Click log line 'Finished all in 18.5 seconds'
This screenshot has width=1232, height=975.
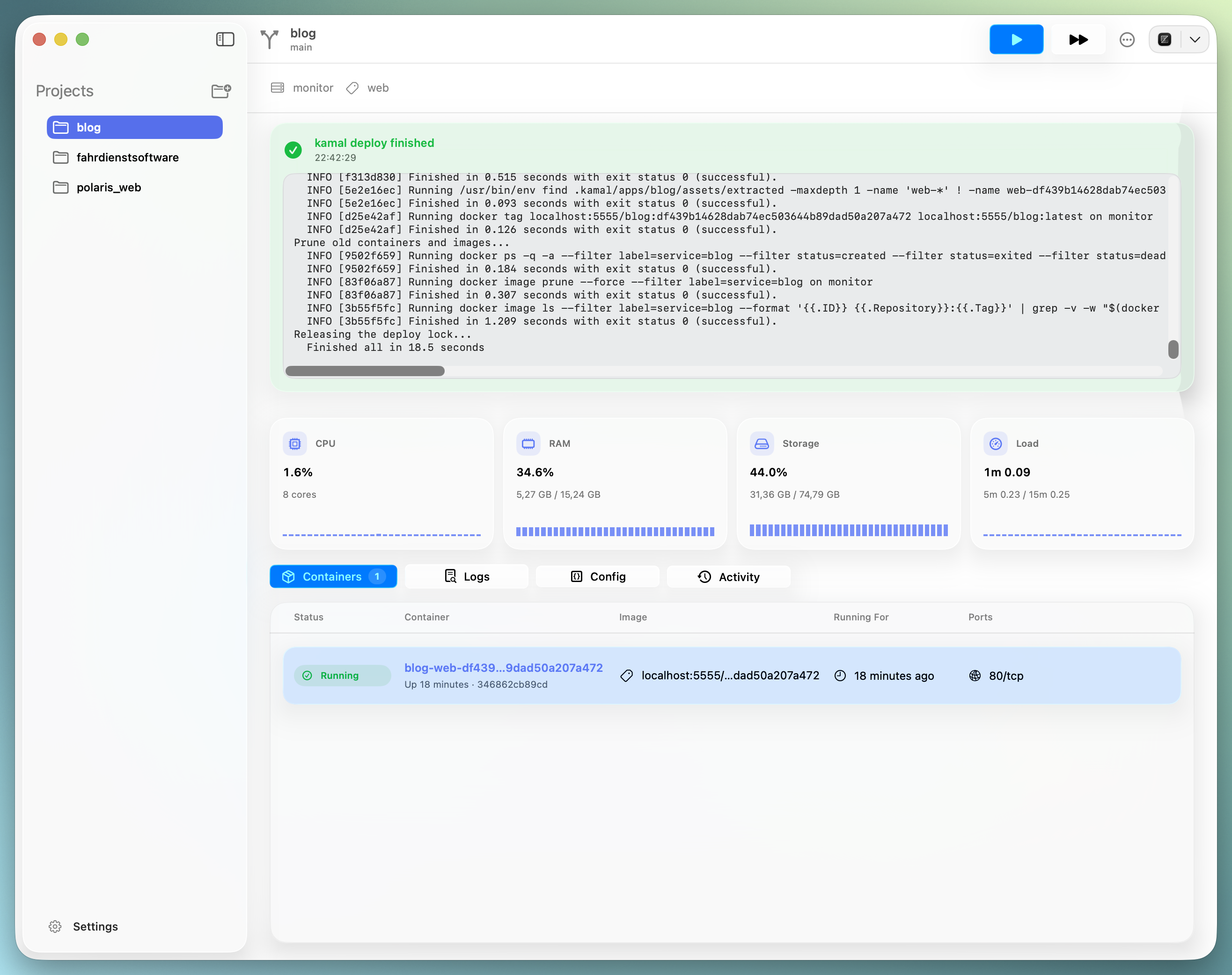coord(395,347)
